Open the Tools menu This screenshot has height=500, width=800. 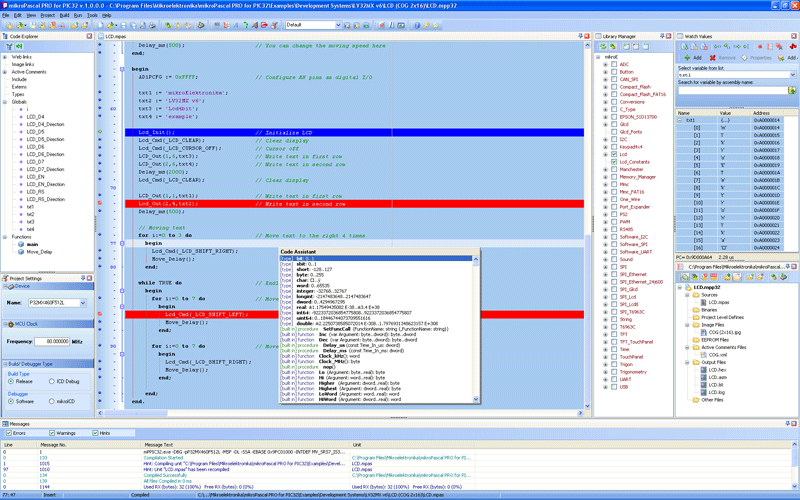(92, 15)
